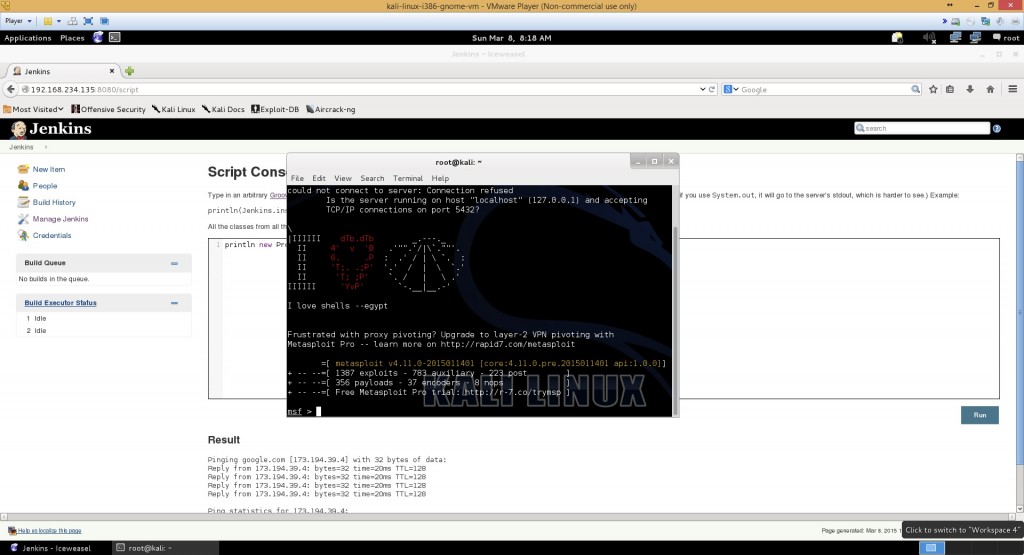Open the People page in Jenkins

coord(44,186)
